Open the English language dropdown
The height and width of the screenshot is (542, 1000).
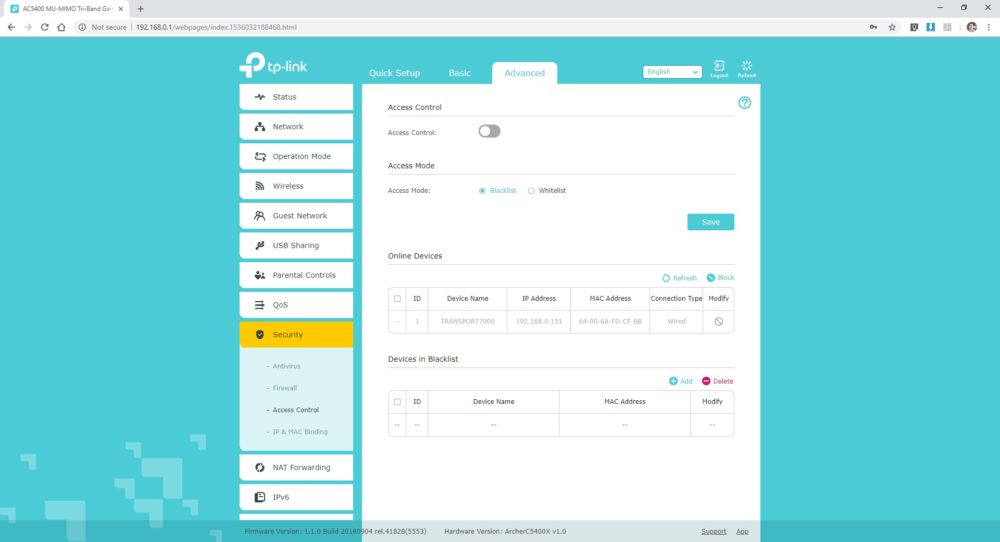(672, 72)
